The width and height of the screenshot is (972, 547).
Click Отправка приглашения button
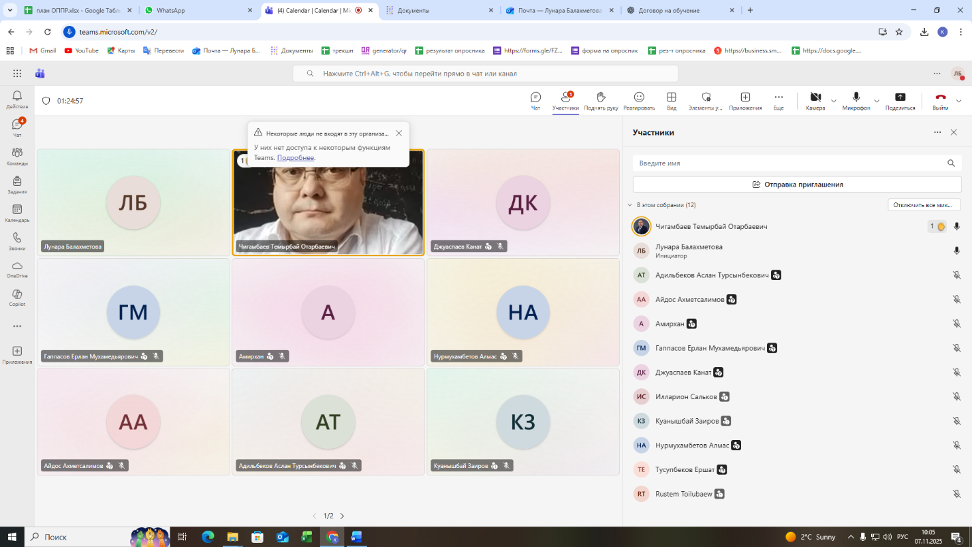797,184
